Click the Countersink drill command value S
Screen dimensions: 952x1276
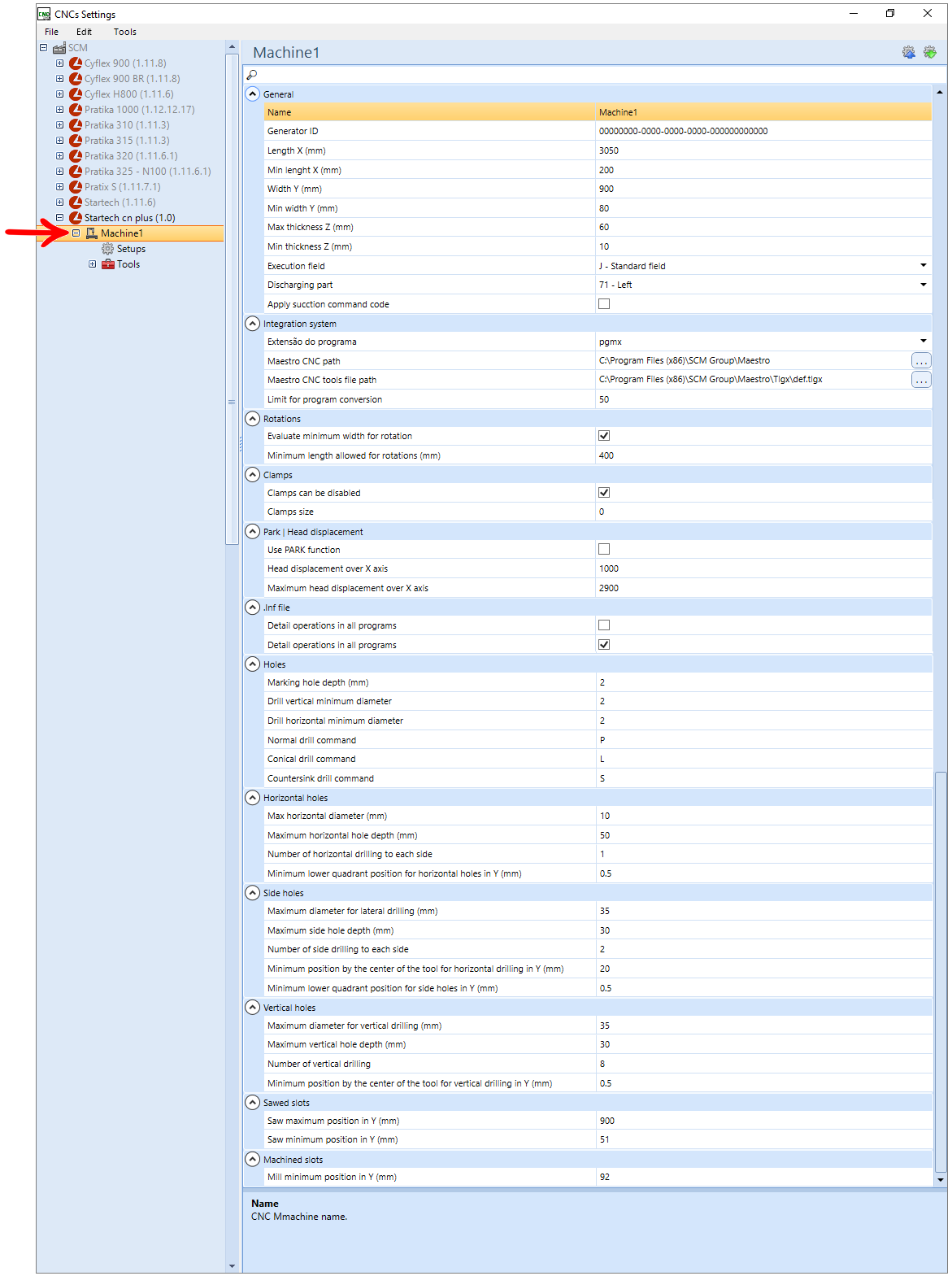[x=763, y=778]
